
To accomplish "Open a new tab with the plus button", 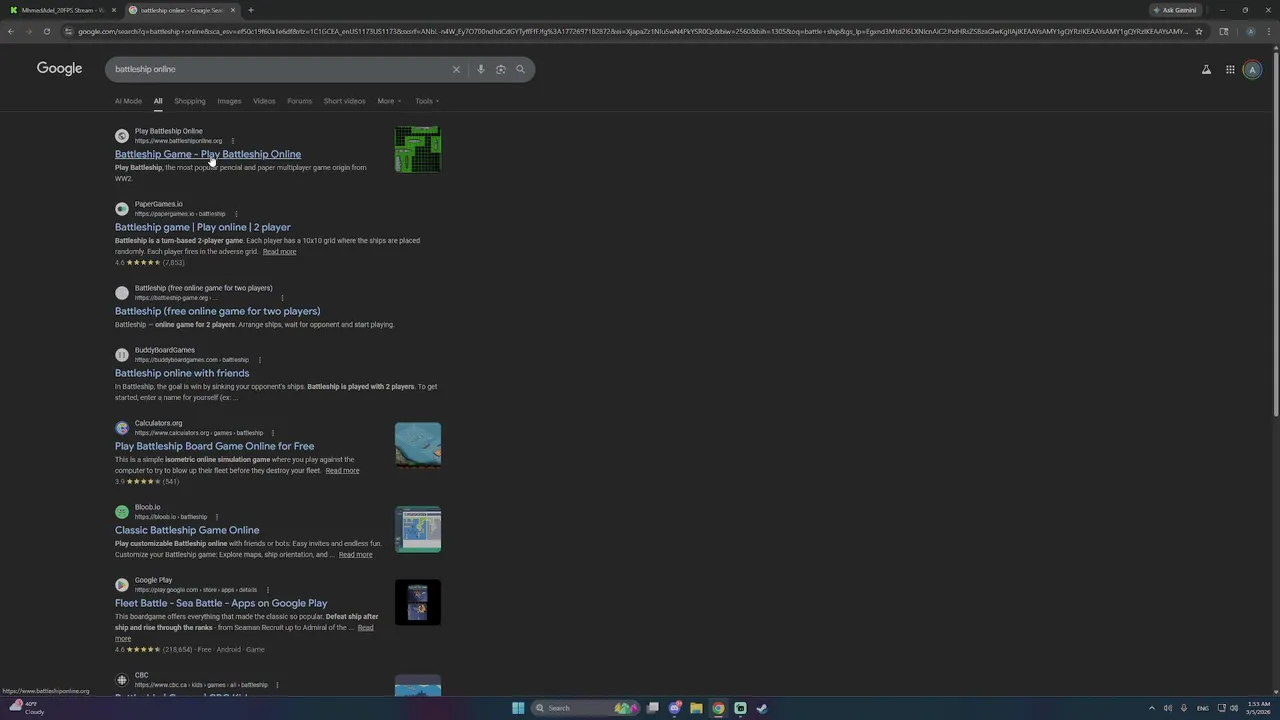I will [251, 10].
